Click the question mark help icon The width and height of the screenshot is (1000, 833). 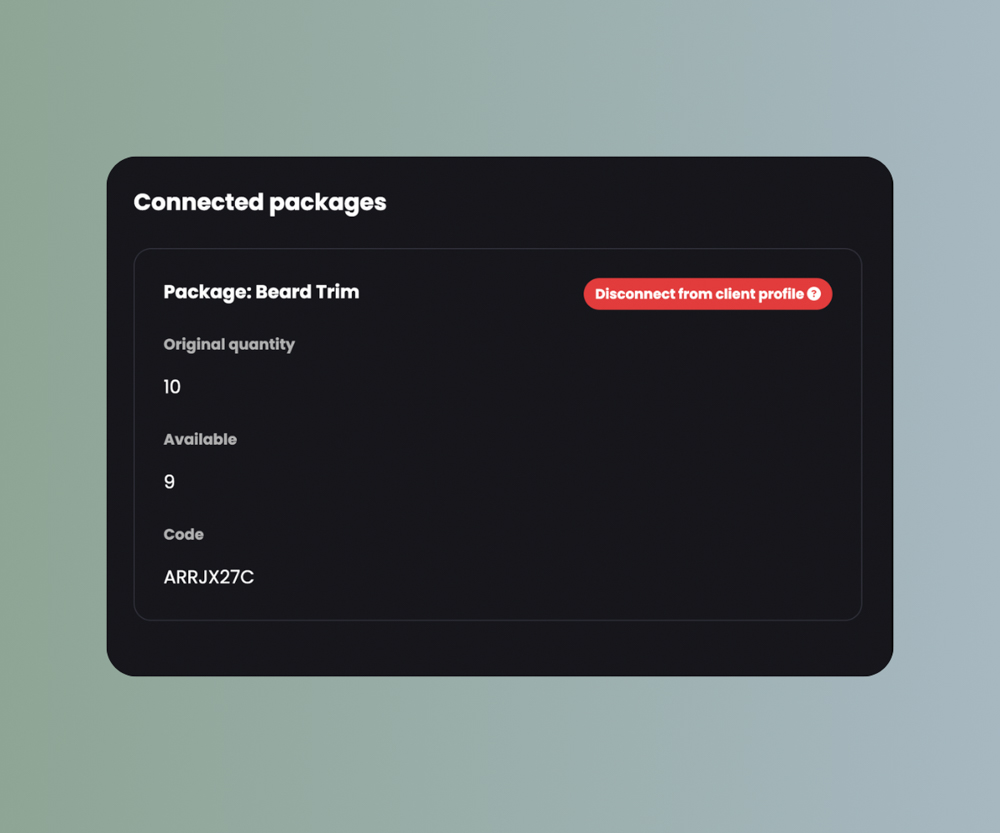click(814, 294)
